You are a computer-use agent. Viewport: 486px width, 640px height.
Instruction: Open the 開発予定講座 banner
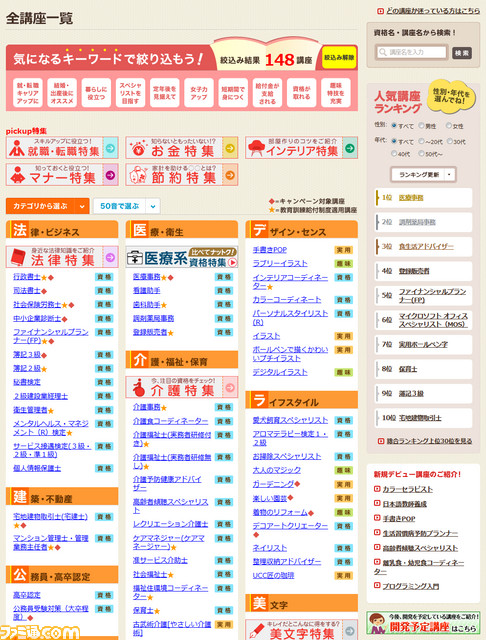[423, 623]
